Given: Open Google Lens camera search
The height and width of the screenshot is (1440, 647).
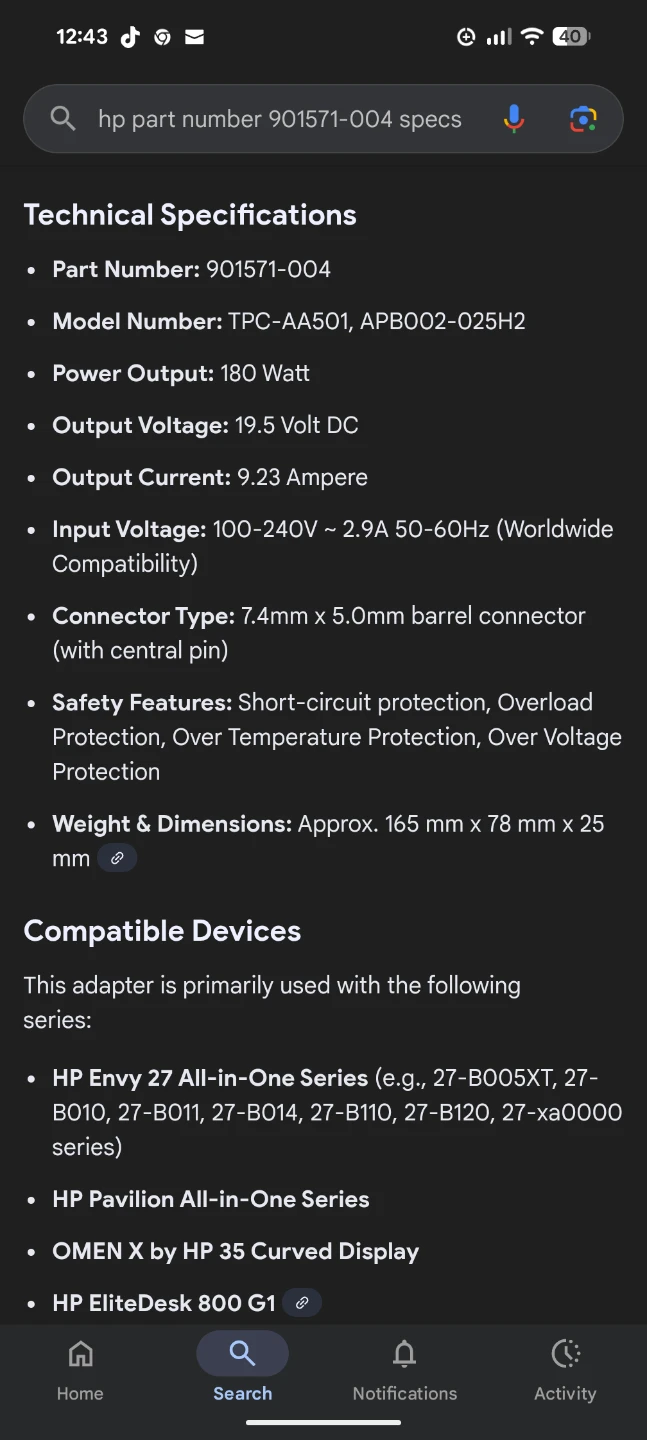Looking at the screenshot, I should click(x=583, y=119).
